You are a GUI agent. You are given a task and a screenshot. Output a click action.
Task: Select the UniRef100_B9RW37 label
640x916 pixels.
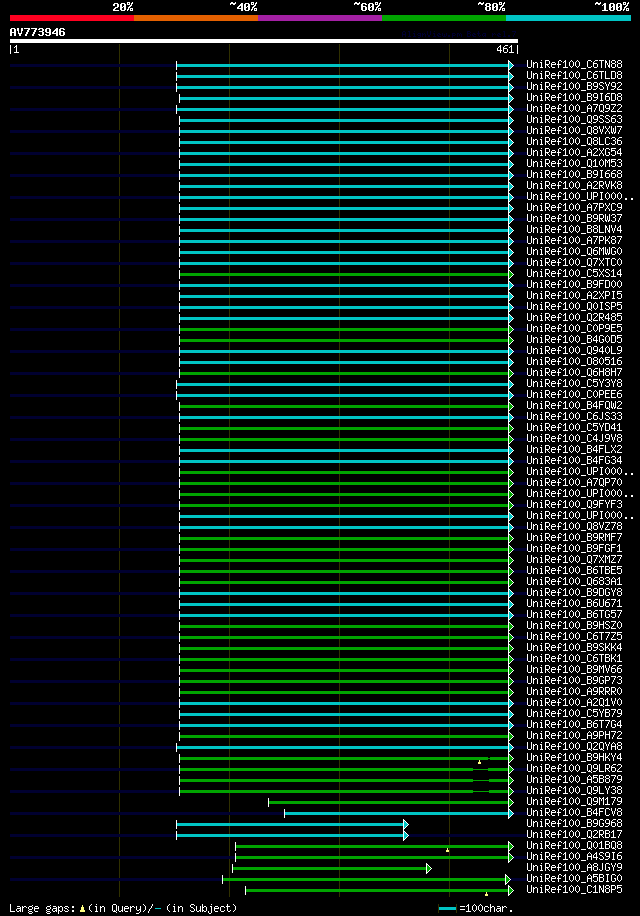tap(574, 218)
